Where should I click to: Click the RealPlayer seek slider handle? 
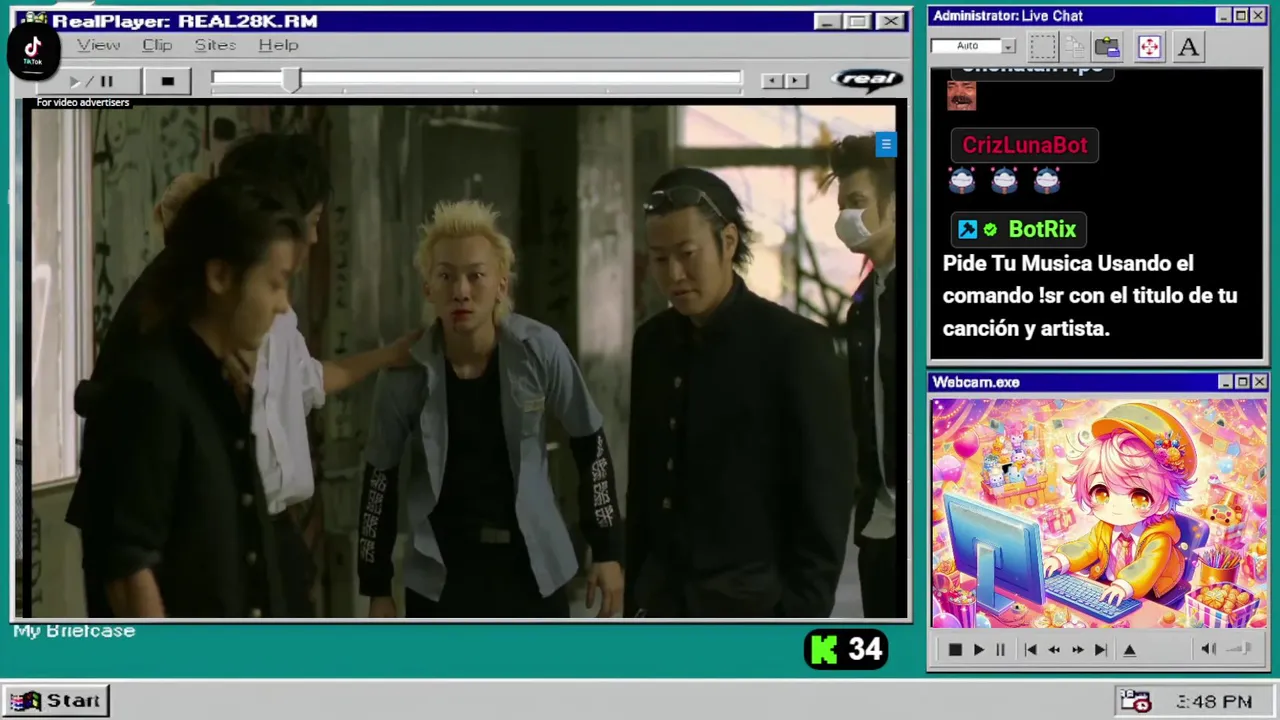coord(291,81)
